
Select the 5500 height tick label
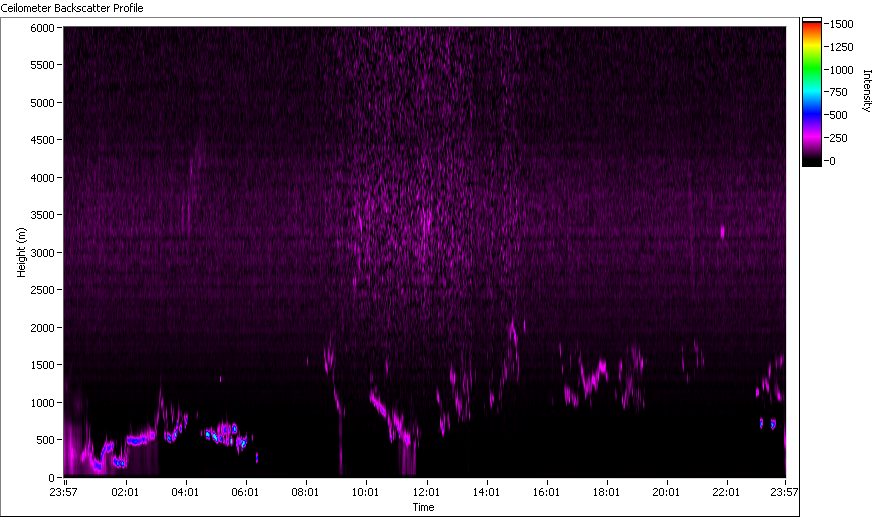click(x=42, y=65)
